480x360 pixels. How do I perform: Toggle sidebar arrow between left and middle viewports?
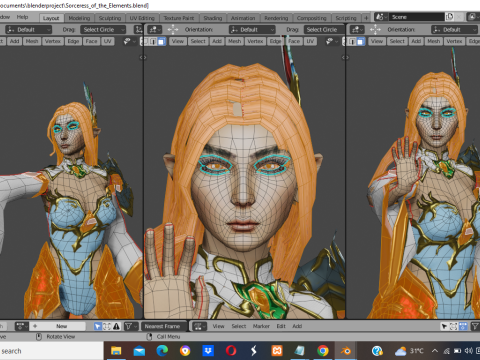click(143, 58)
